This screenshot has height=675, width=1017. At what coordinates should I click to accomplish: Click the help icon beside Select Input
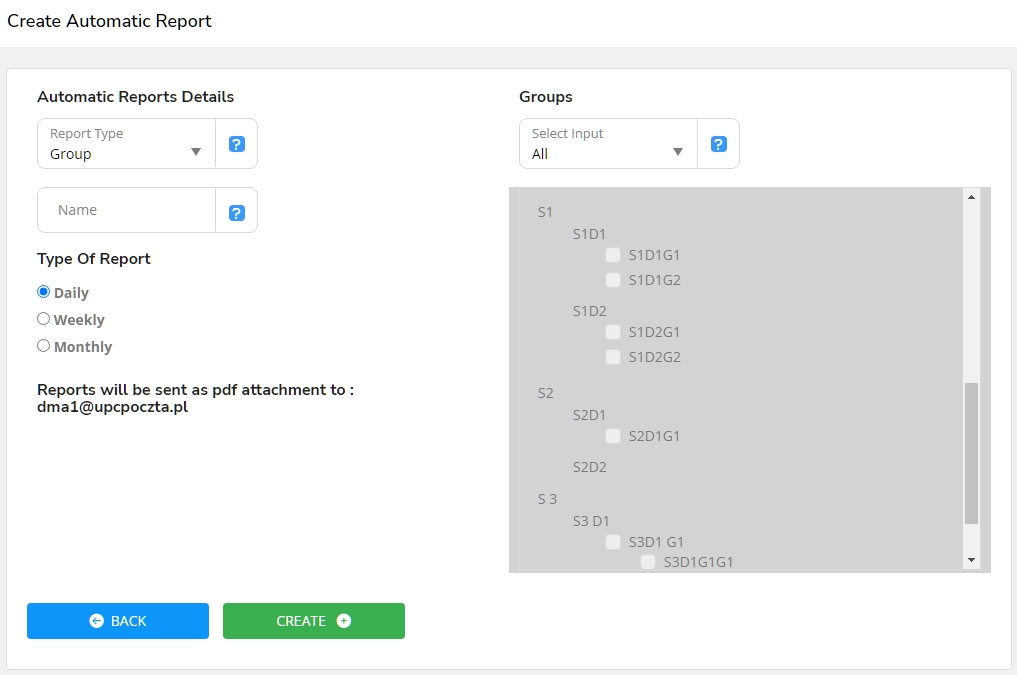(x=719, y=144)
